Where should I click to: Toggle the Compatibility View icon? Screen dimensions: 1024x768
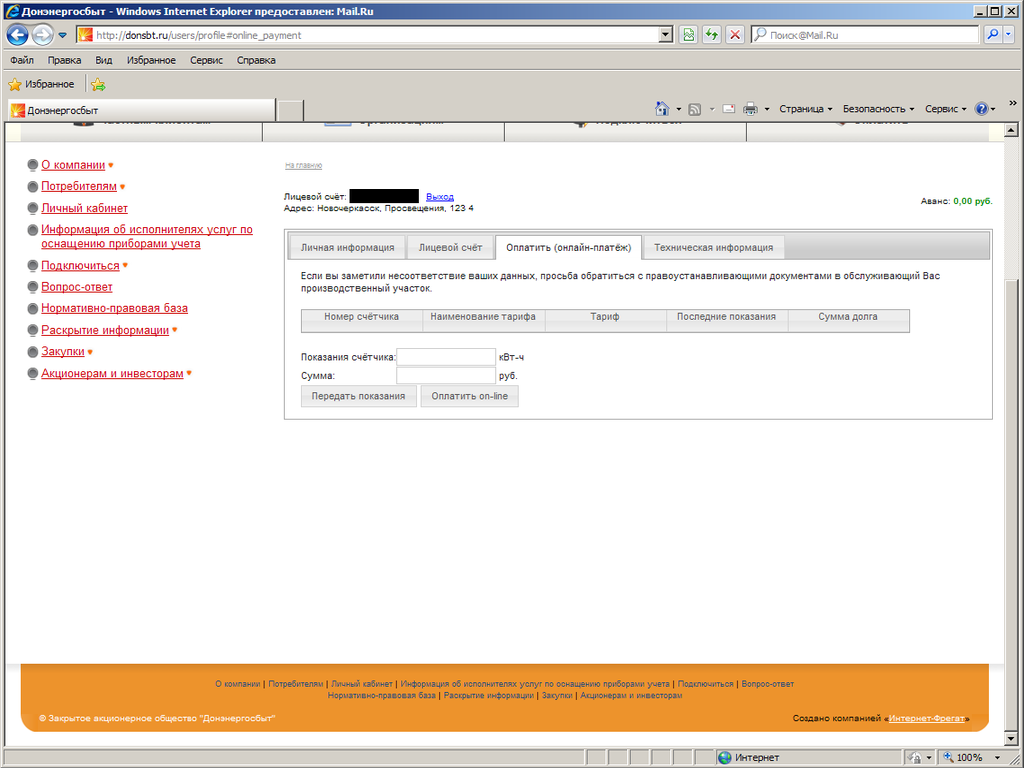click(x=688, y=35)
